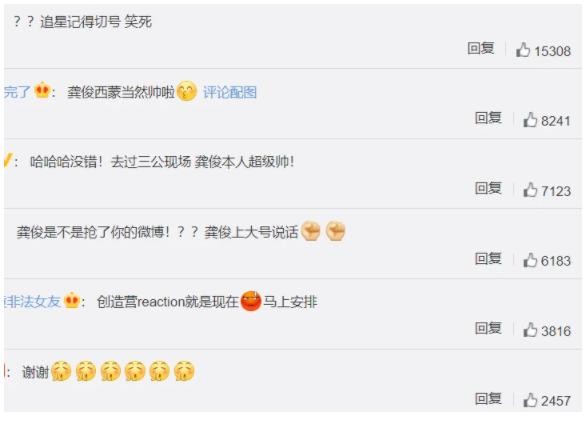Click crown badge beside 非法女友 username
Image resolution: width=586 pixels, height=425 pixels.
[x=72, y=301]
